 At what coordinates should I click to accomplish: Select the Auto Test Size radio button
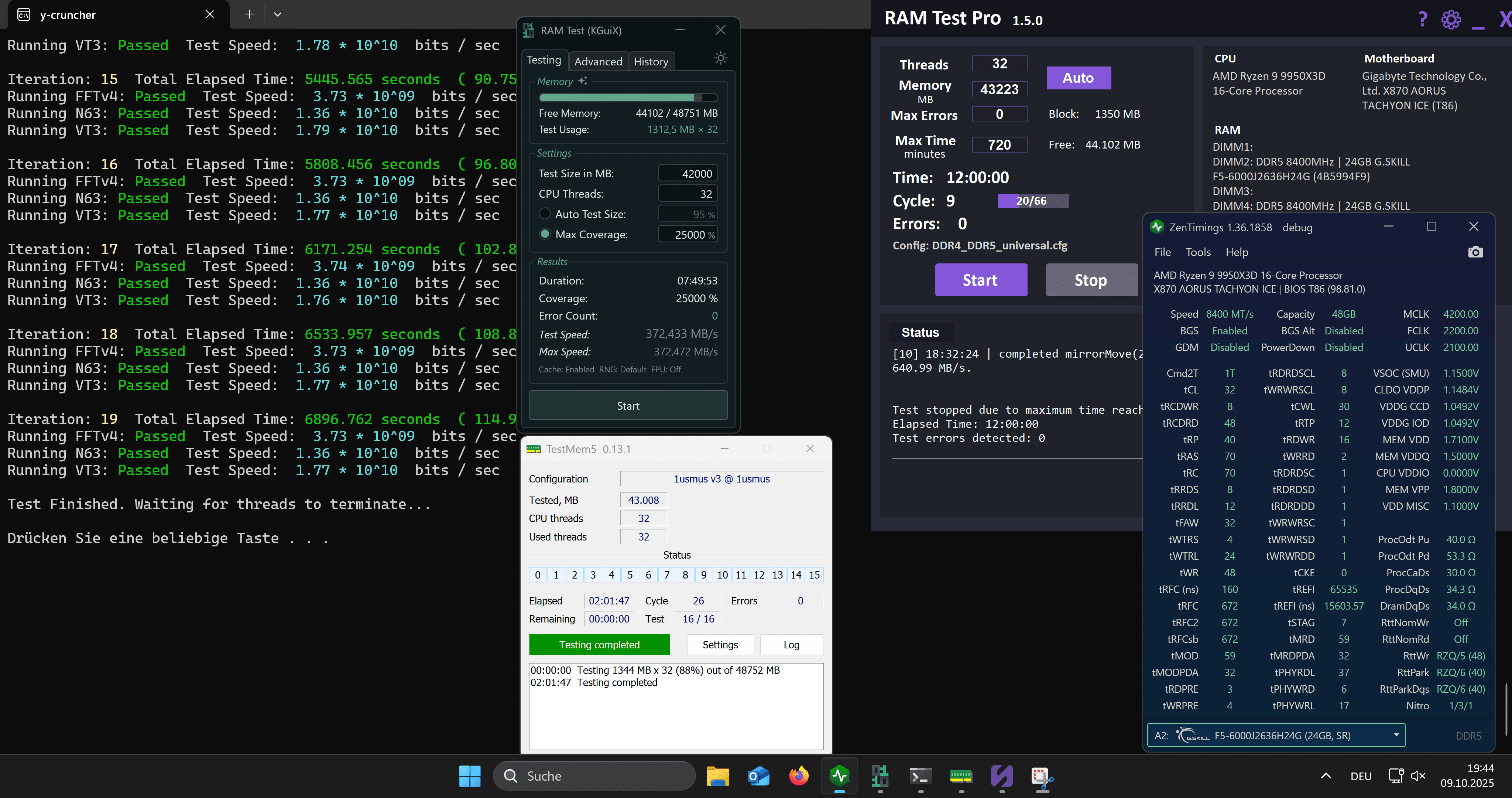(545, 214)
